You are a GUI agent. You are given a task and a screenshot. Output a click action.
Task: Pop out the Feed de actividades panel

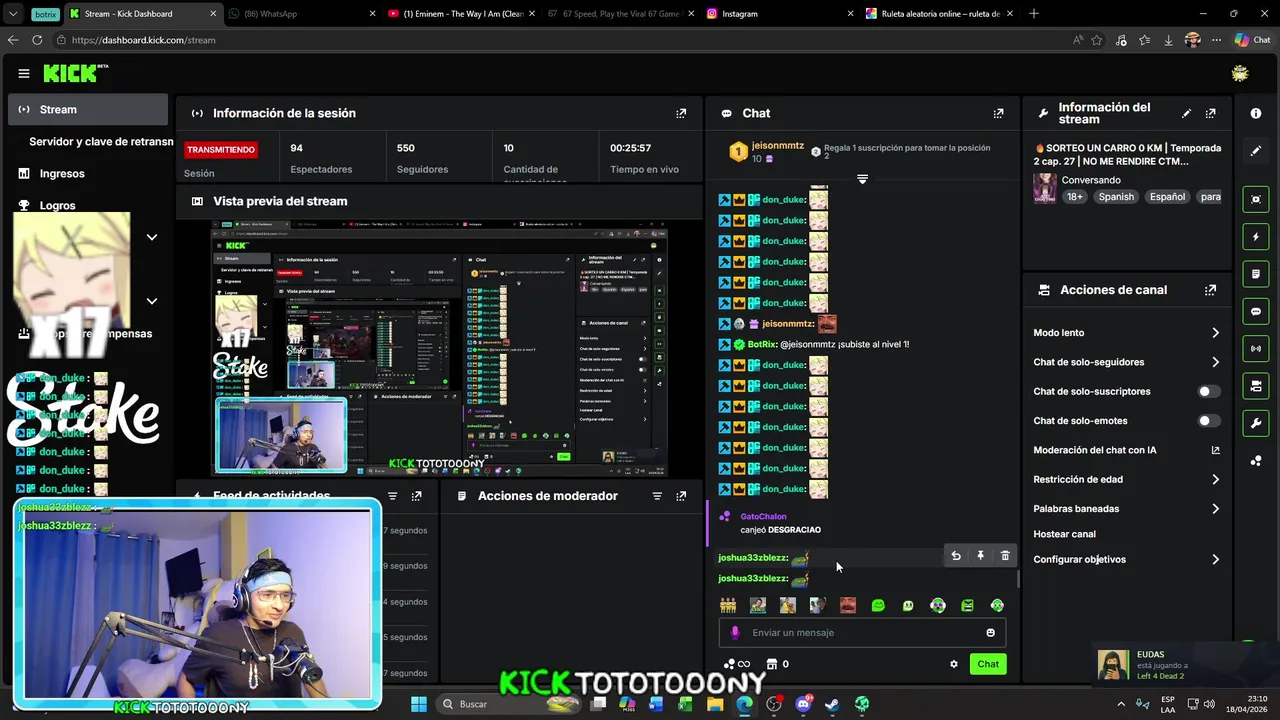[416, 496]
